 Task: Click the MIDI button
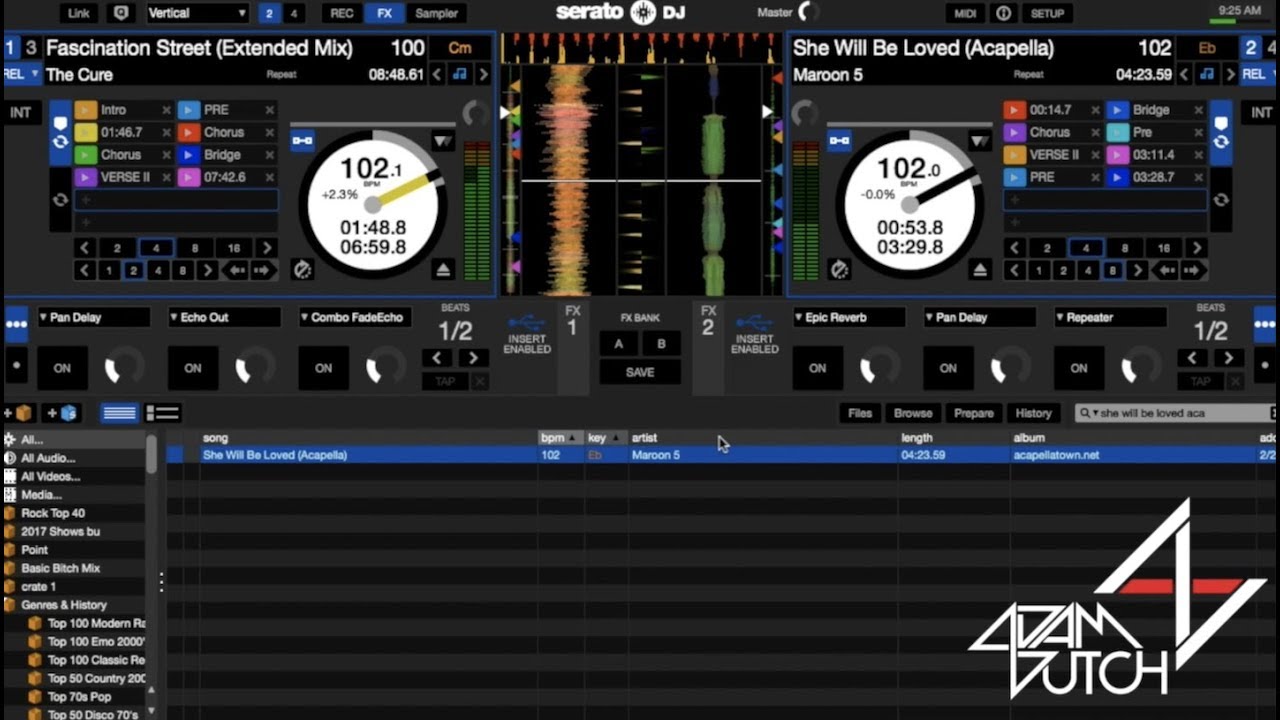964,13
